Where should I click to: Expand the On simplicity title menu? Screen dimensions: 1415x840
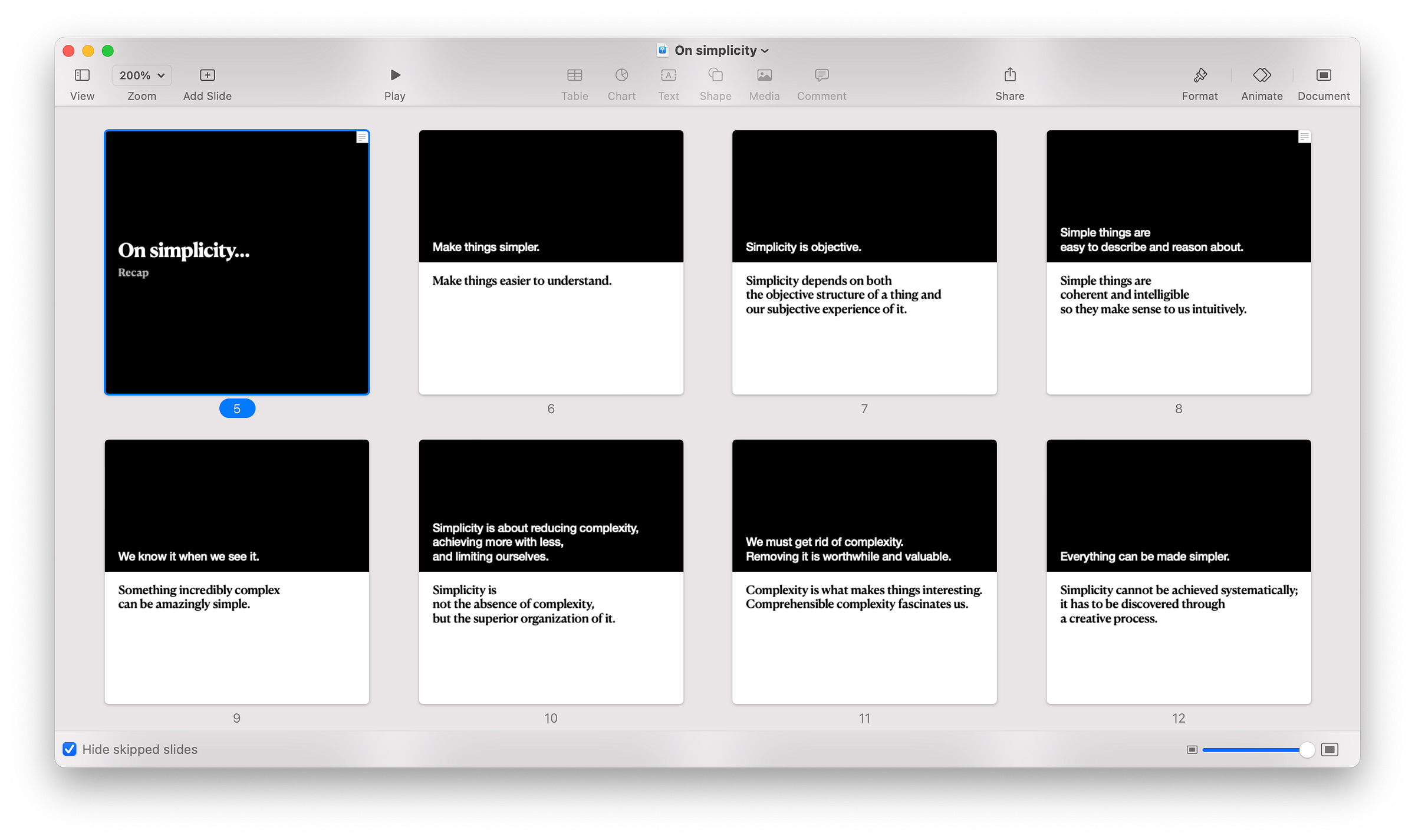click(x=765, y=51)
